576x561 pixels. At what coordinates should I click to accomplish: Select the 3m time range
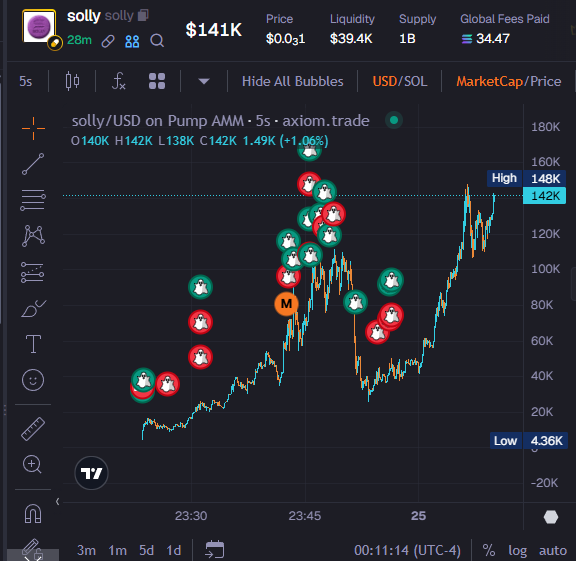click(x=86, y=550)
